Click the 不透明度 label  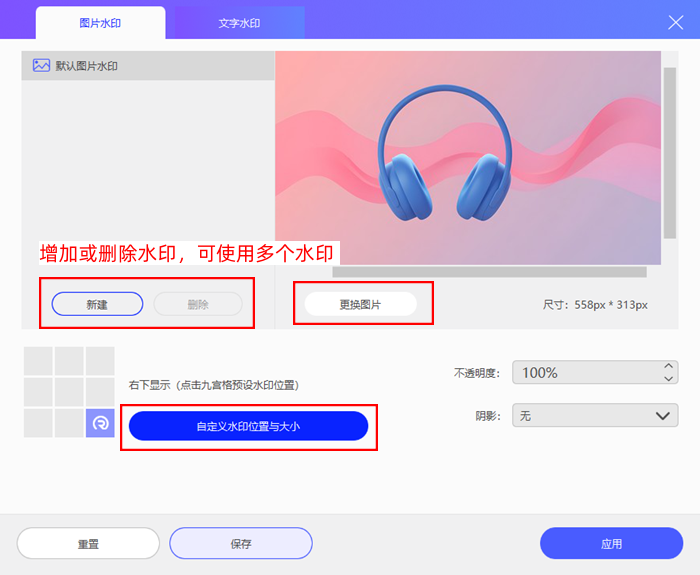tap(477, 373)
